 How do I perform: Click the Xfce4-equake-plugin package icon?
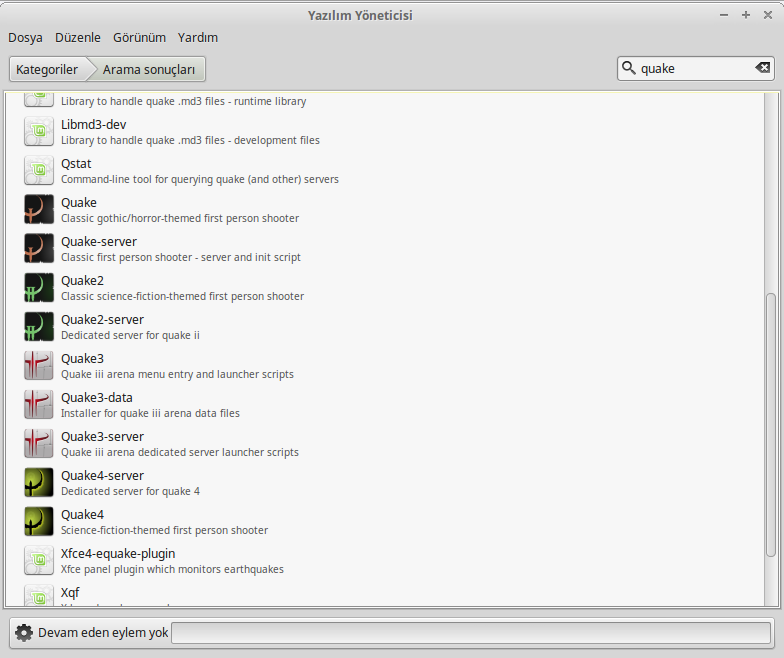(38, 560)
